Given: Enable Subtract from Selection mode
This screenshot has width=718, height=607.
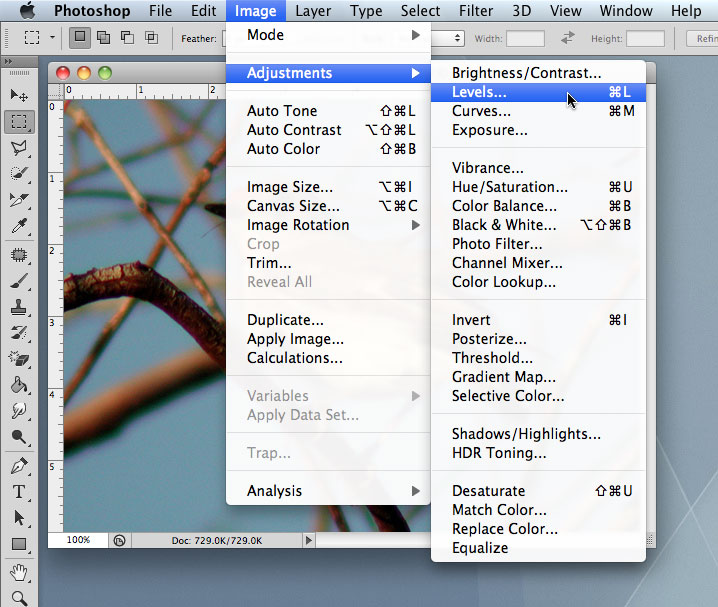Looking at the screenshot, I should click(127, 38).
